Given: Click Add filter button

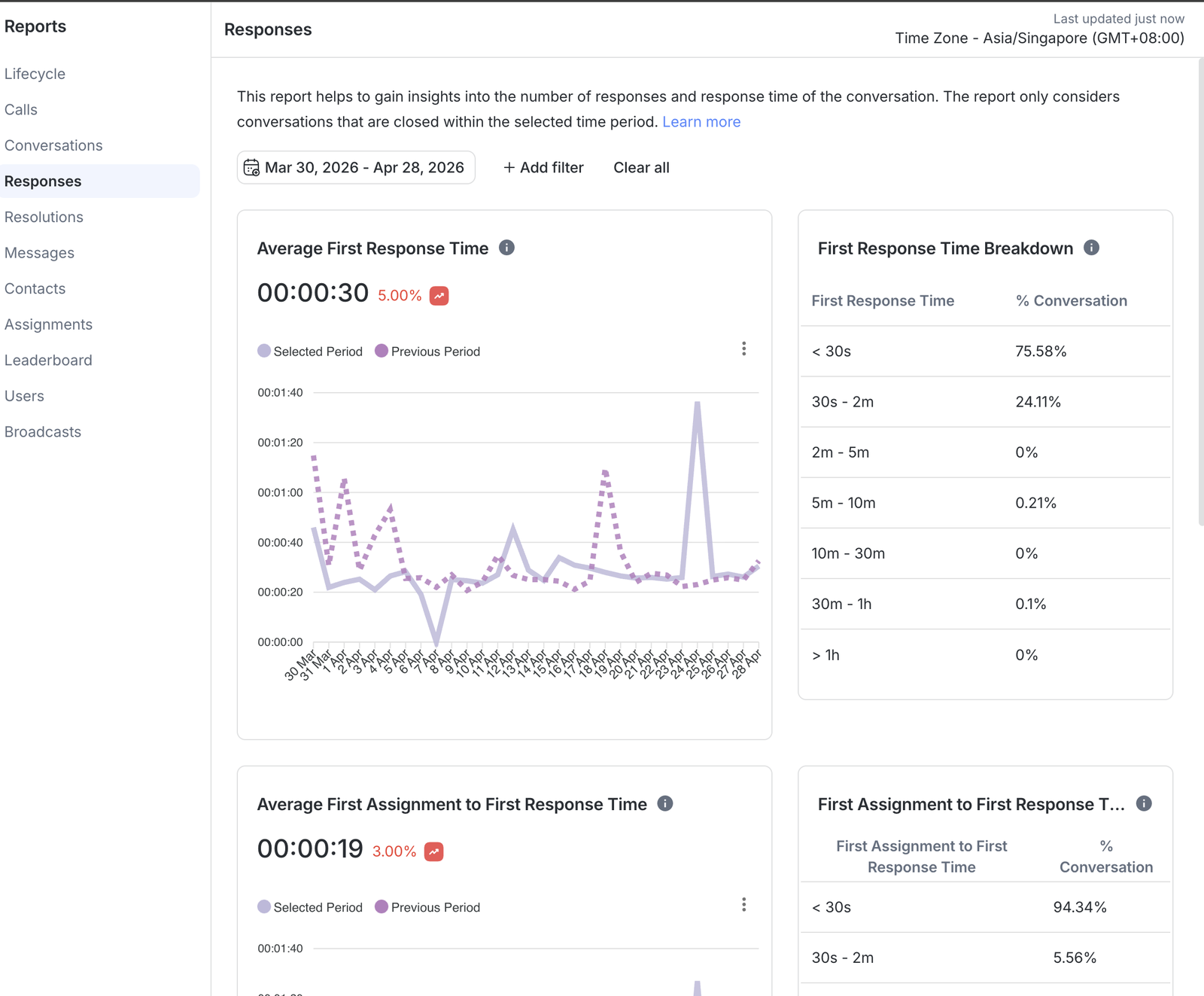Looking at the screenshot, I should [543, 167].
